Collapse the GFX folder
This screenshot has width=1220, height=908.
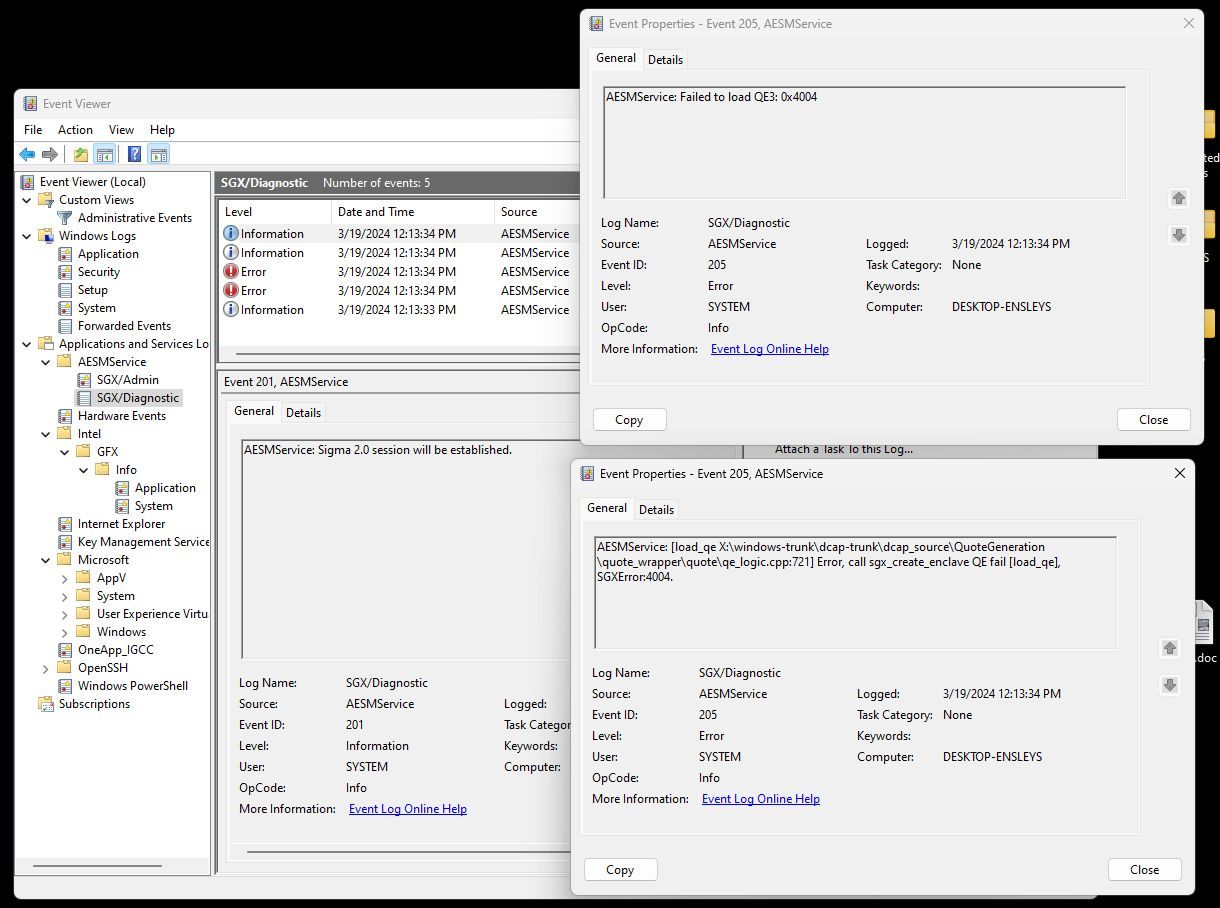[65, 452]
